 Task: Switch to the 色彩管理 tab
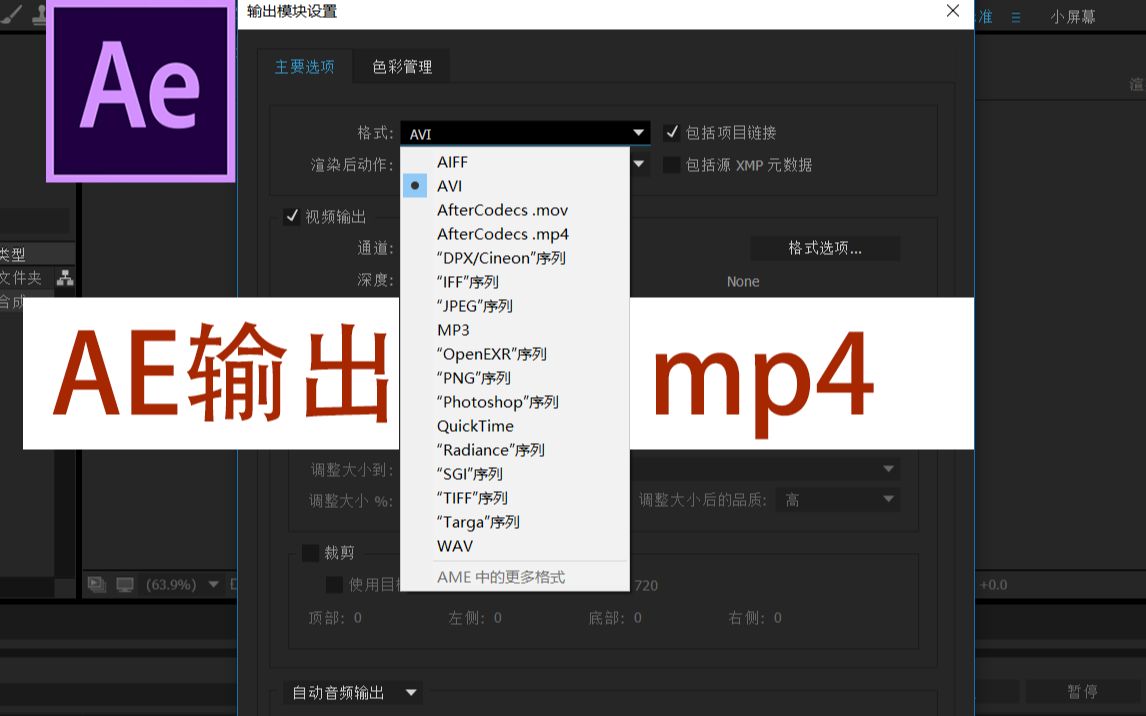(402, 67)
